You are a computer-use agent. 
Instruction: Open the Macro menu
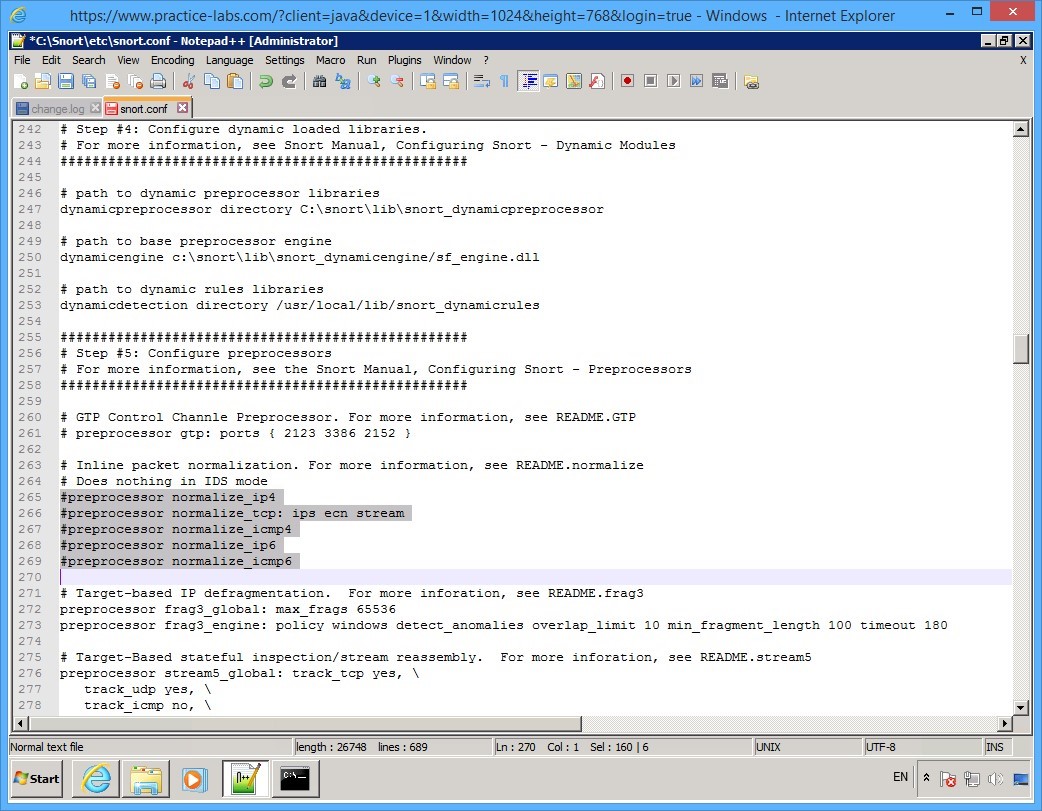tap(330, 60)
